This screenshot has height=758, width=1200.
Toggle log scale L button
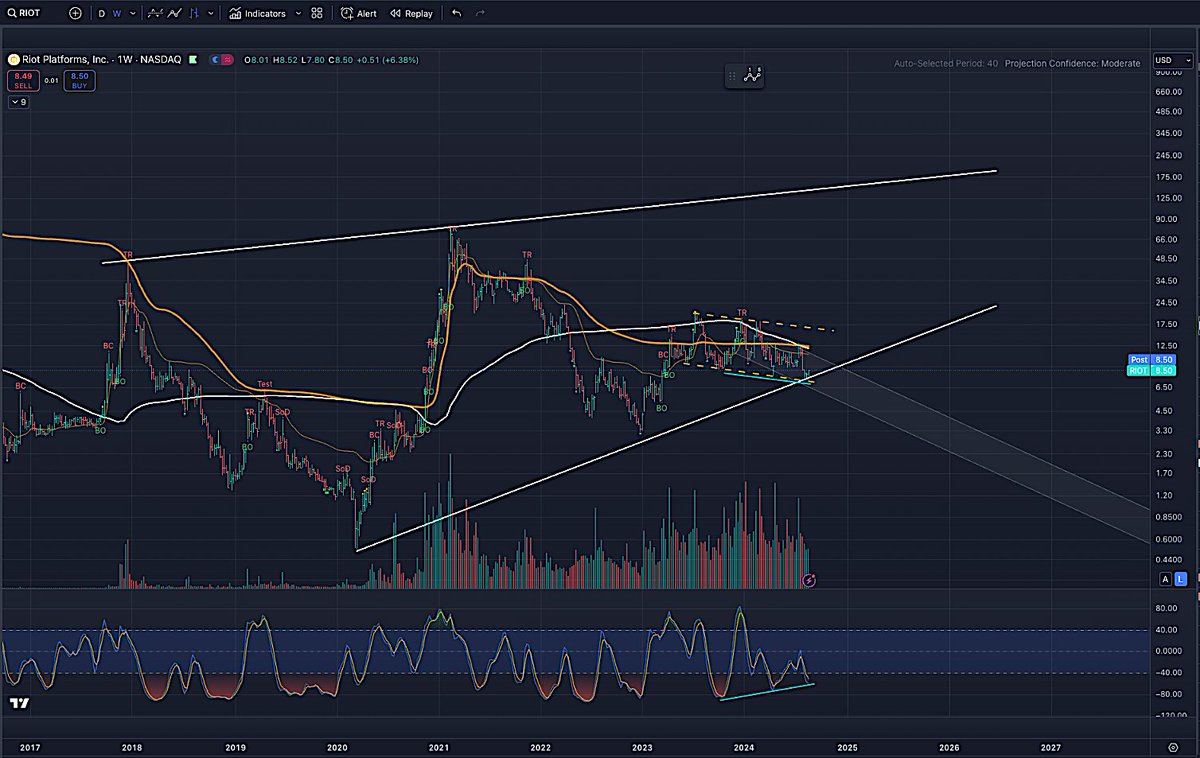[1180, 579]
